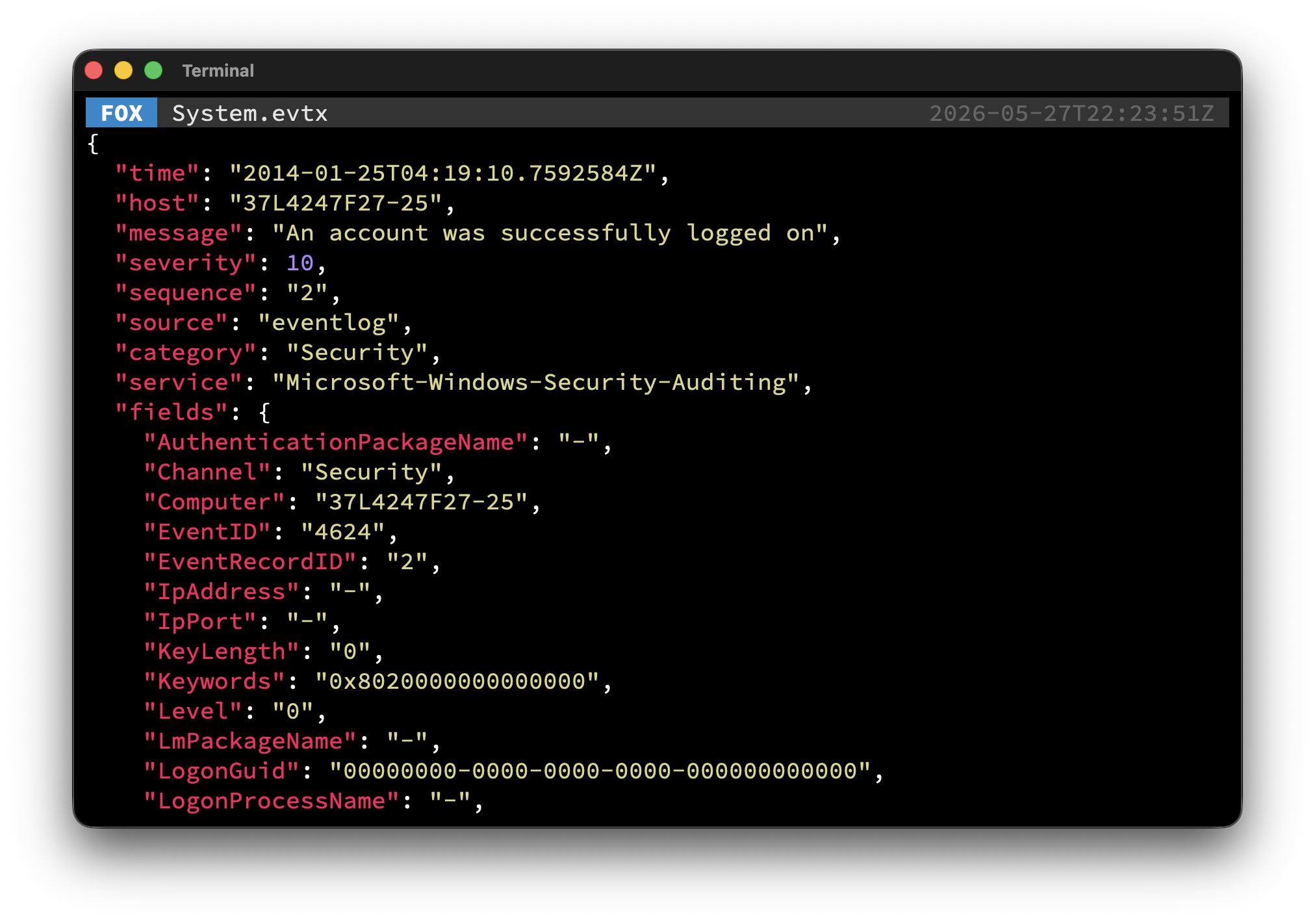The image size is (1315, 924).
Task: Click the "time" key
Action: pyautogui.click(x=157, y=173)
